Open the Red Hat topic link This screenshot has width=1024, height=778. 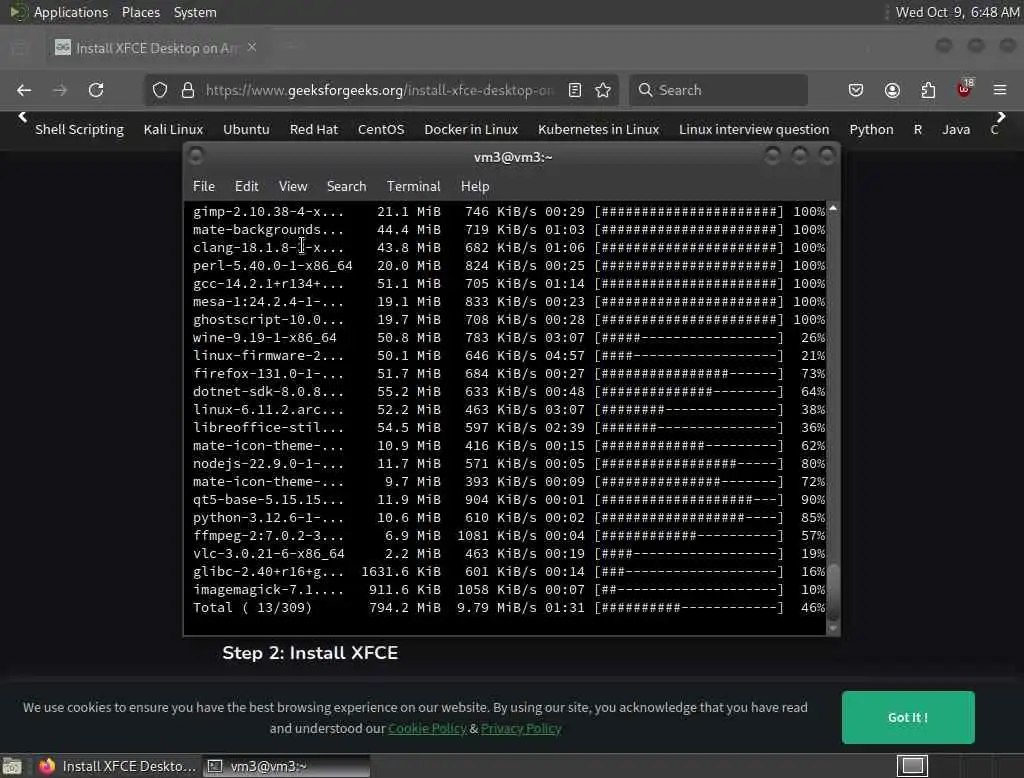tap(313, 129)
